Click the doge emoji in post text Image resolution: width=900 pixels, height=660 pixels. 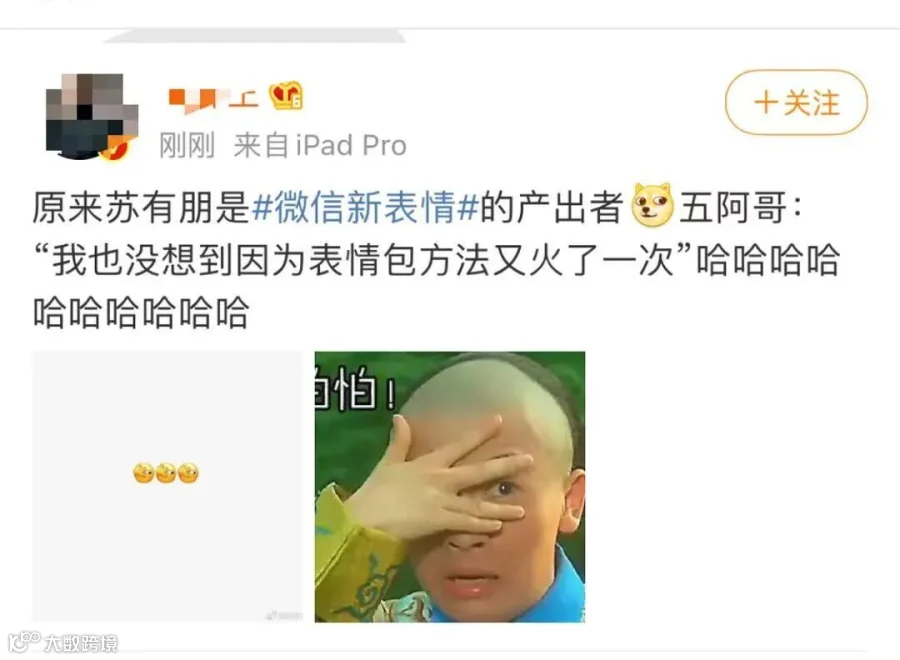coord(652,205)
